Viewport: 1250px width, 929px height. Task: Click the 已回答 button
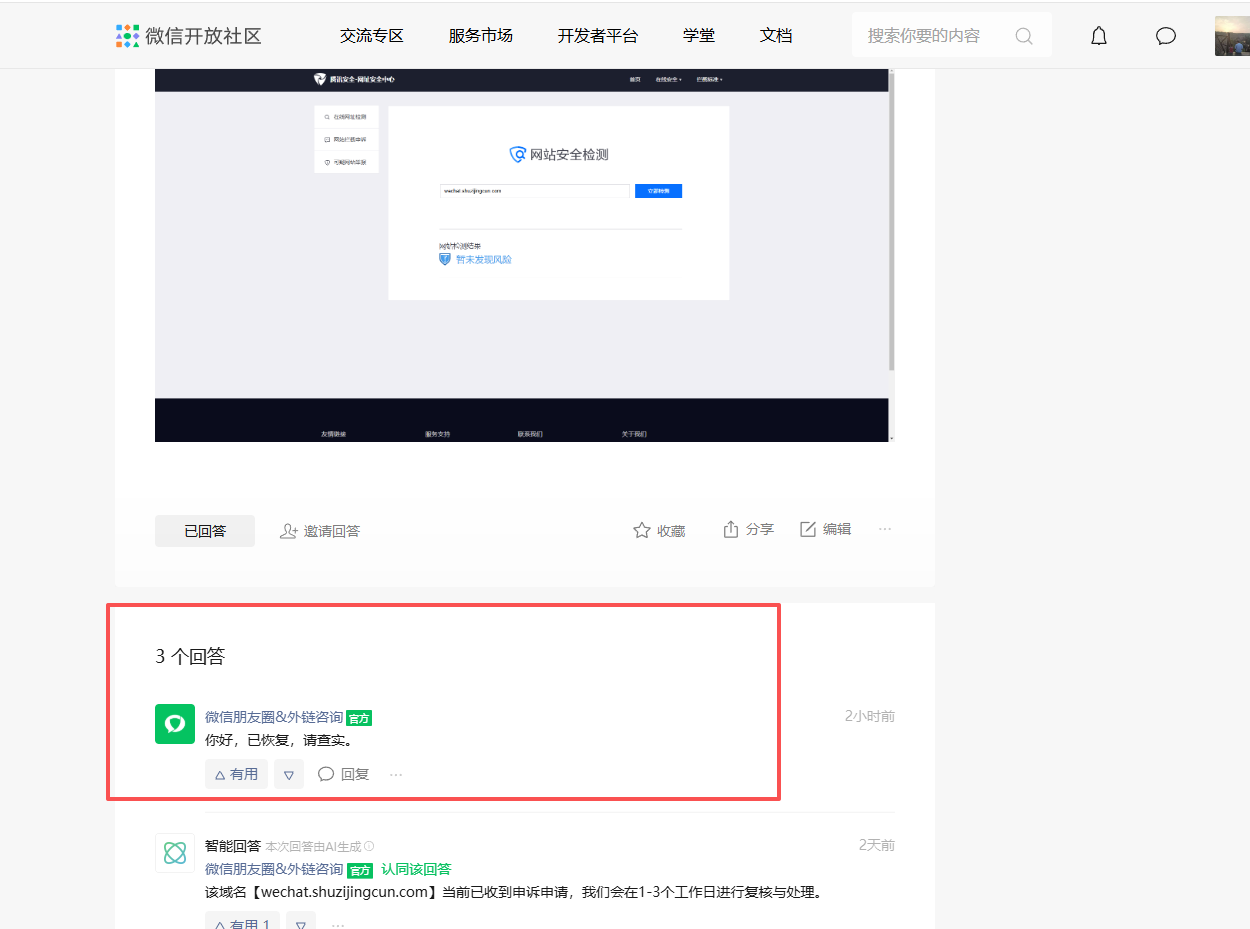coord(205,531)
